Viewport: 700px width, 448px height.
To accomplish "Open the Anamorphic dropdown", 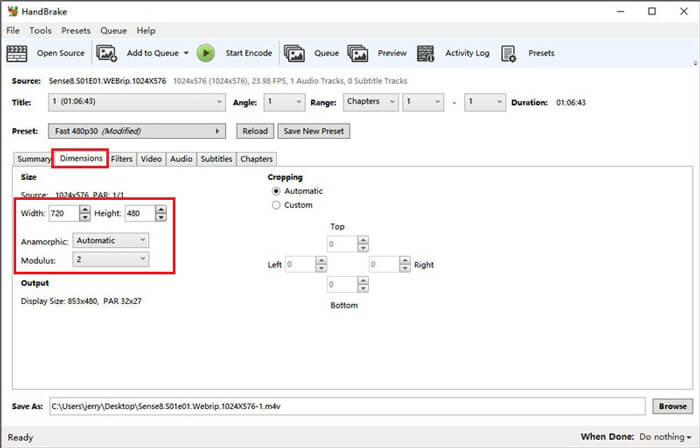I will (111, 241).
